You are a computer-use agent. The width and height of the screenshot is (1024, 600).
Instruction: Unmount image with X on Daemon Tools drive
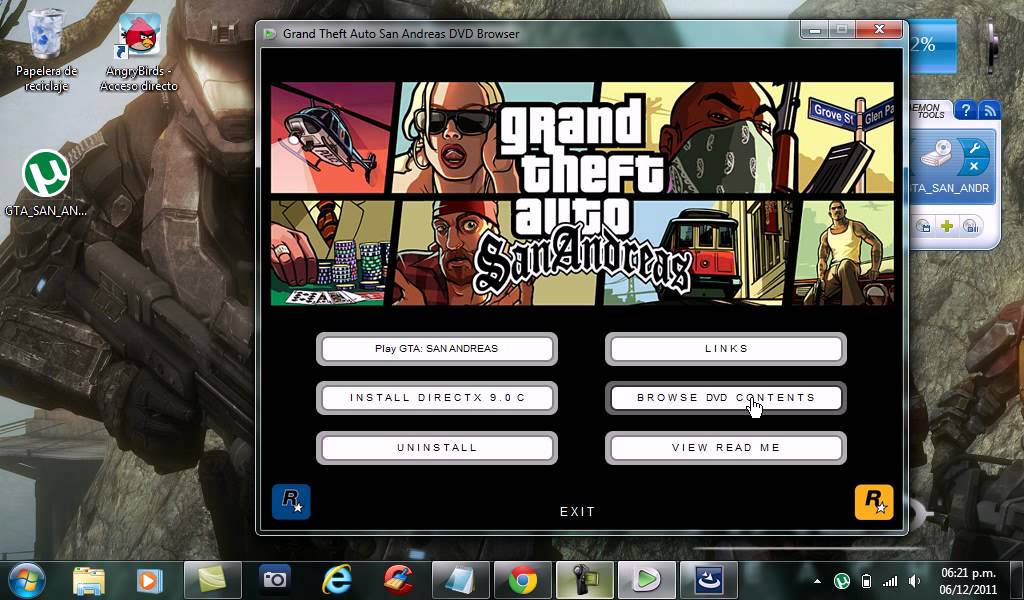coord(974,167)
